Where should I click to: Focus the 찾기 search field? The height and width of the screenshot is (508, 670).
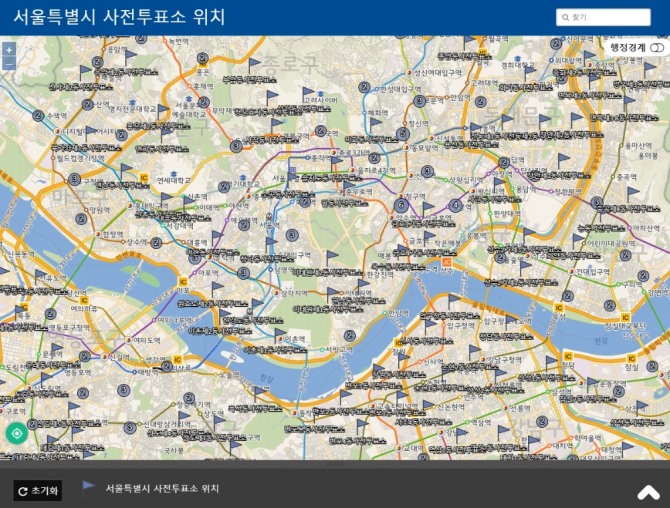pyautogui.click(x=603, y=18)
